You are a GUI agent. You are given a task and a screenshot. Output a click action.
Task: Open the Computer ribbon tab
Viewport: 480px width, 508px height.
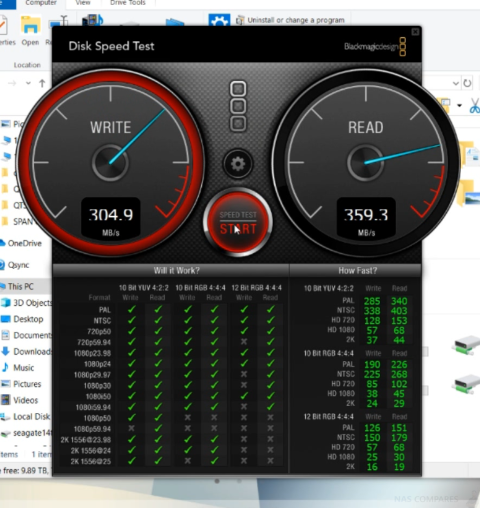(x=41, y=3)
